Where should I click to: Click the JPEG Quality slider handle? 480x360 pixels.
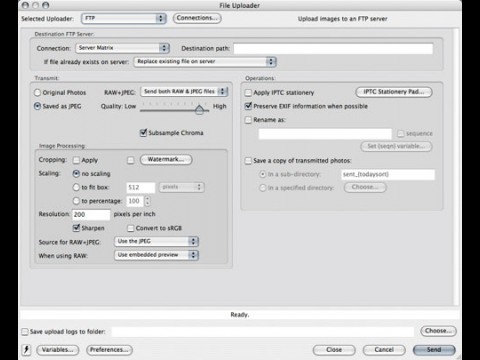click(x=199, y=110)
